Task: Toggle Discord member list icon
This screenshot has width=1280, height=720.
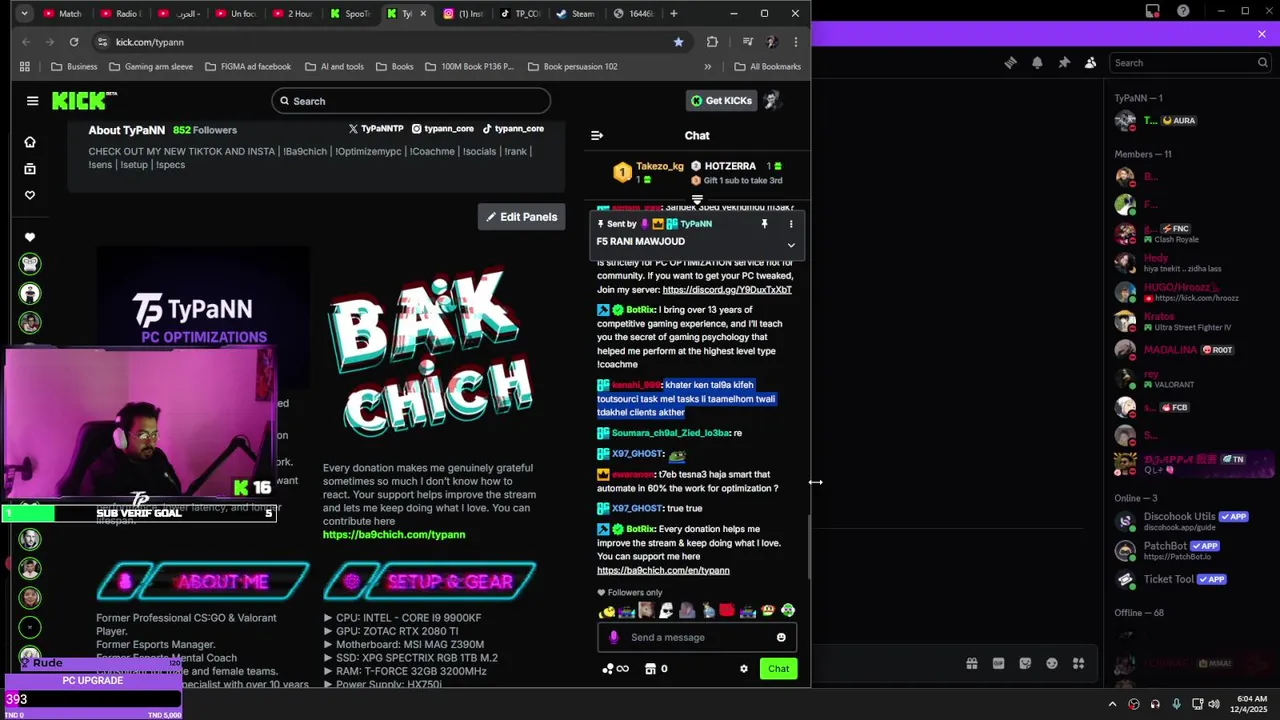Action: tap(1091, 63)
